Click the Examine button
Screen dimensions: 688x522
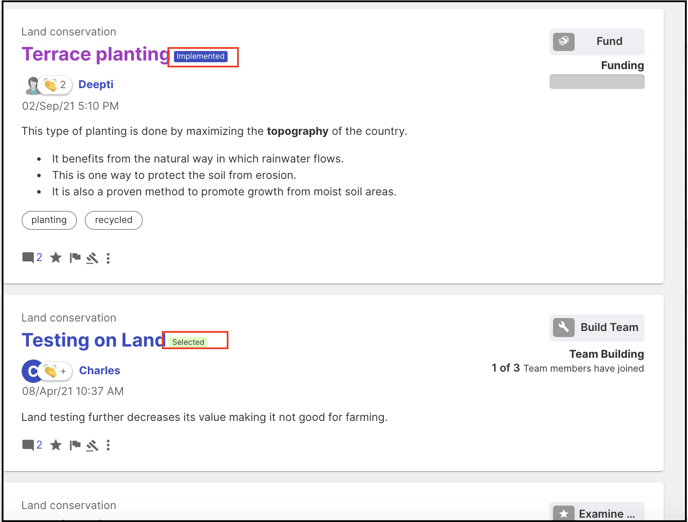click(597, 513)
